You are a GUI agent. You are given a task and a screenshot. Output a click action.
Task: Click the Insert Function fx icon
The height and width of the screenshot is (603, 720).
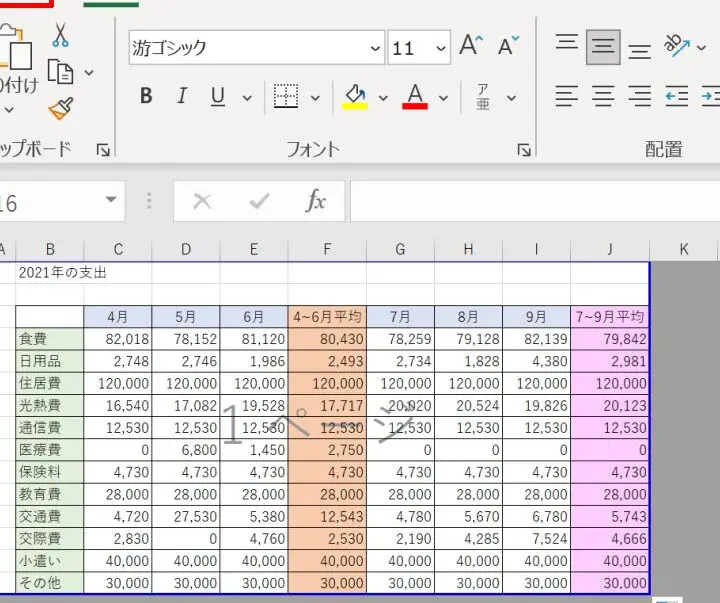click(315, 201)
